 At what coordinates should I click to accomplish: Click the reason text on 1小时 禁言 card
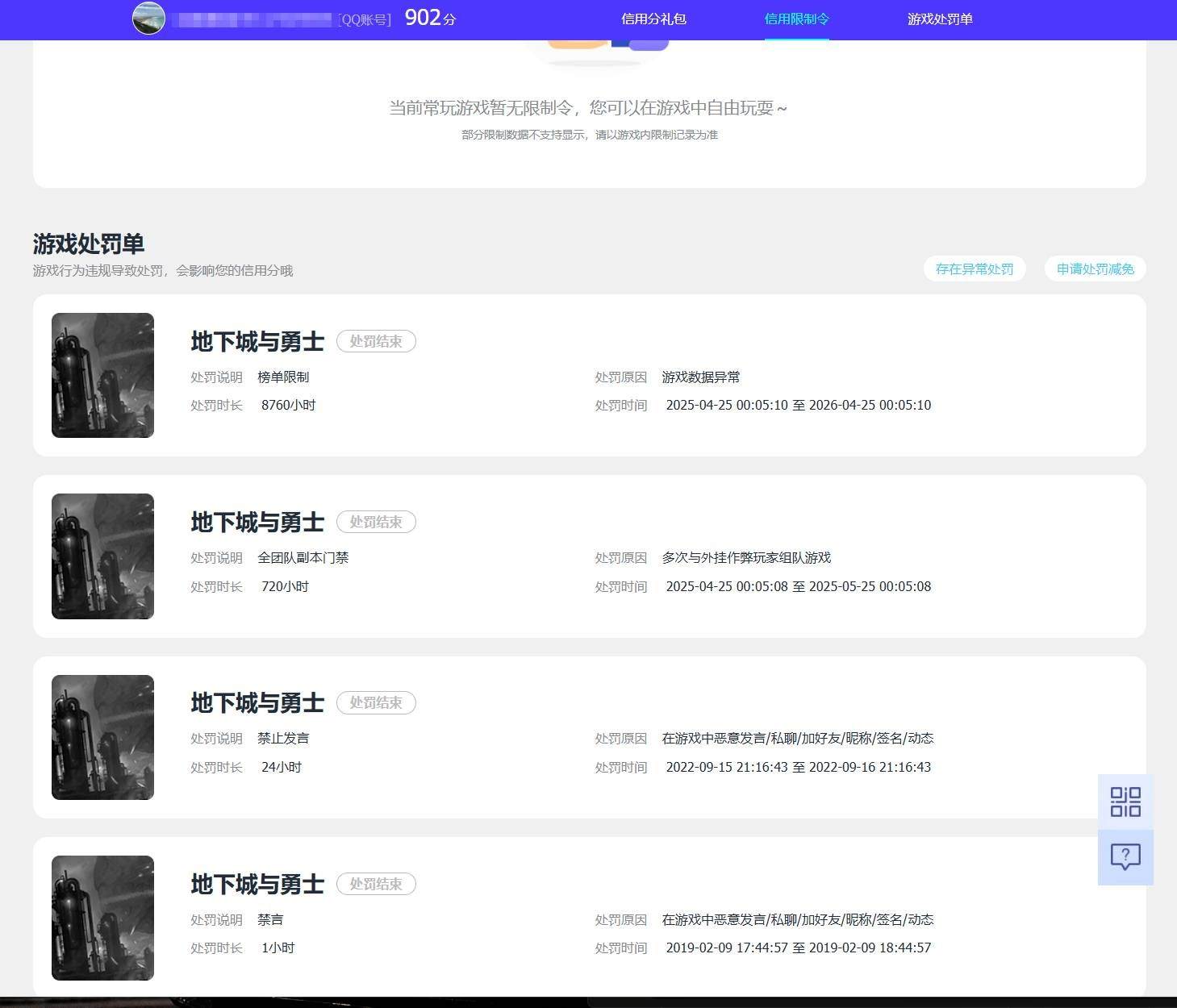point(798,919)
